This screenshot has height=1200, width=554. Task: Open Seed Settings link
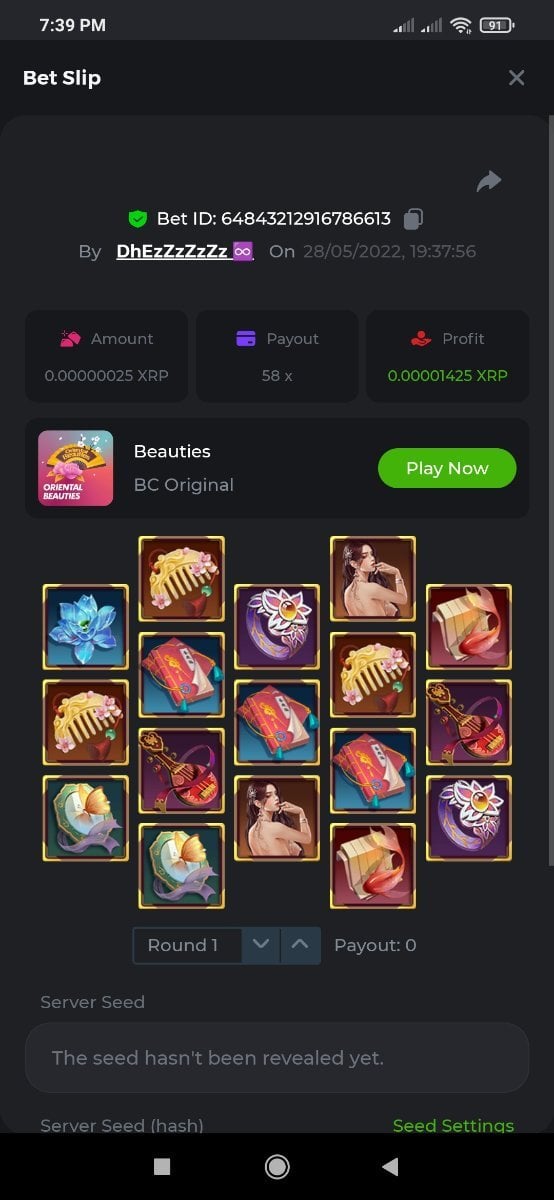453,1125
